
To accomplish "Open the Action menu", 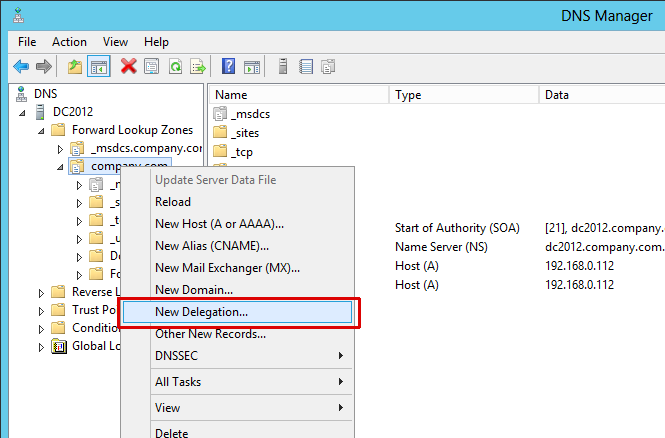I will click(69, 42).
